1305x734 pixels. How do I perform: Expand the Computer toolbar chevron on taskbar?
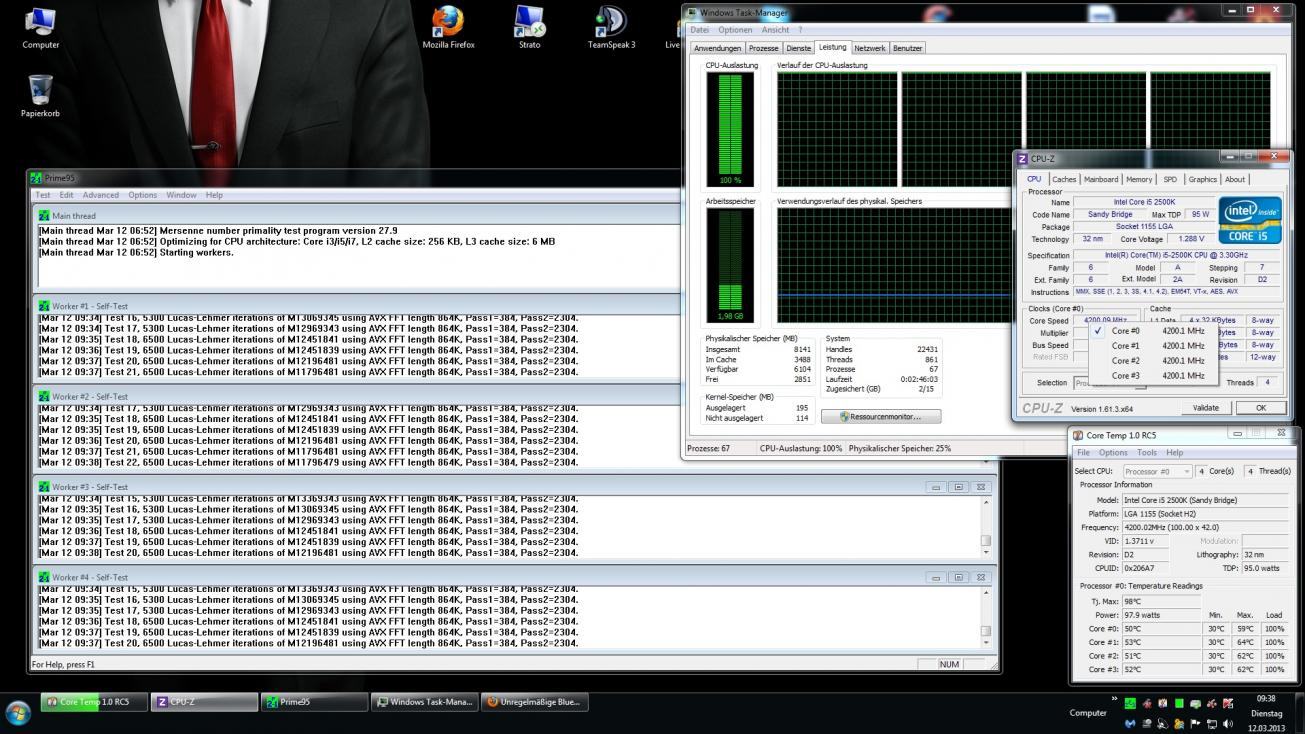coord(1114,700)
